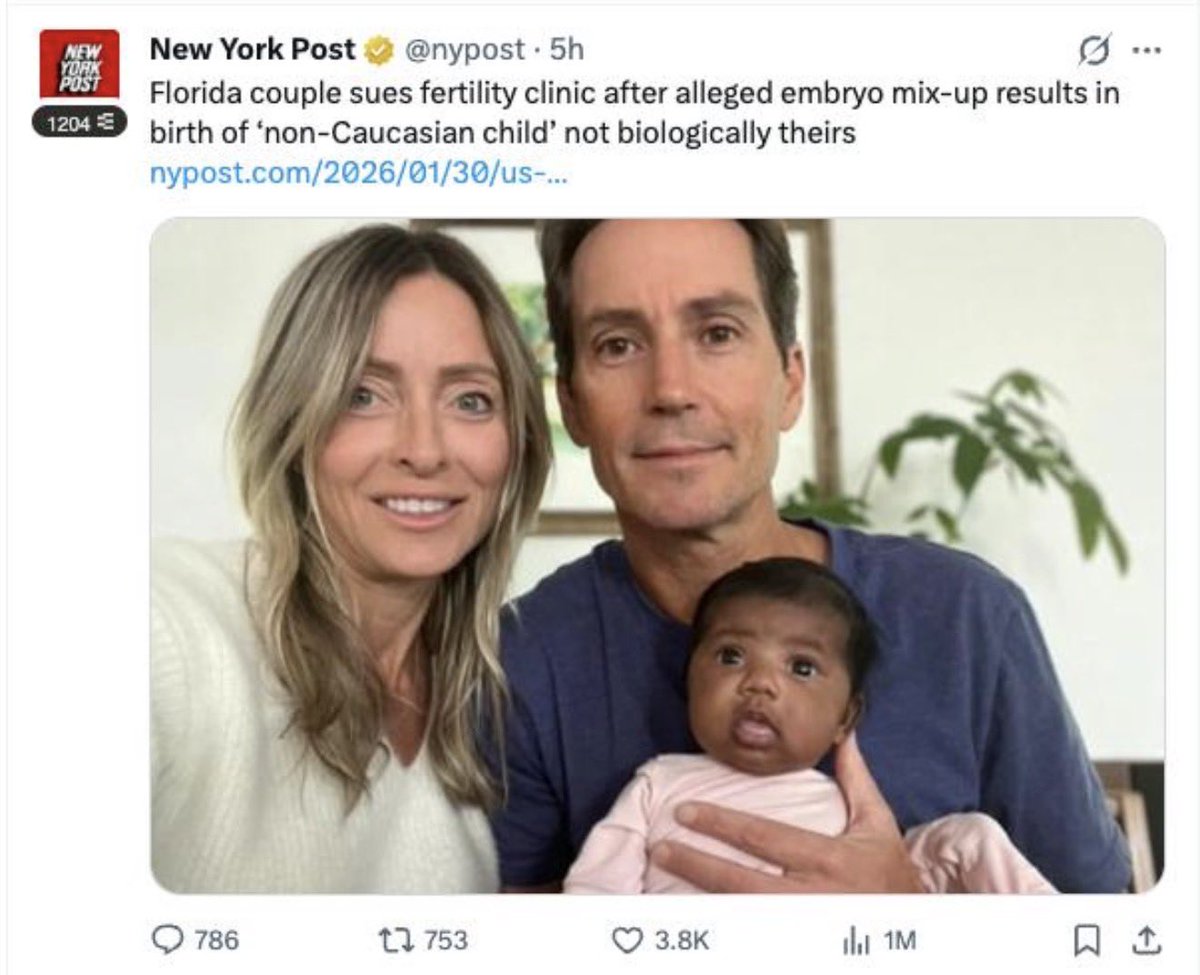This screenshot has height=975, width=1200.
Task: Click the 753 reposts count
Action: click(444, 940)
